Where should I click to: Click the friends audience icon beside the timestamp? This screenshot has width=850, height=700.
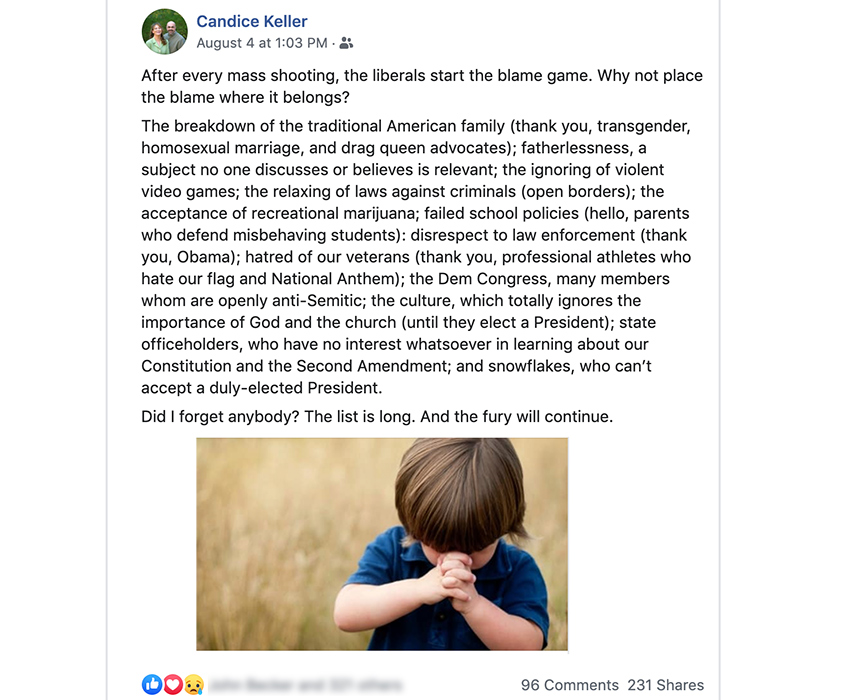click(x=346, y=43)
